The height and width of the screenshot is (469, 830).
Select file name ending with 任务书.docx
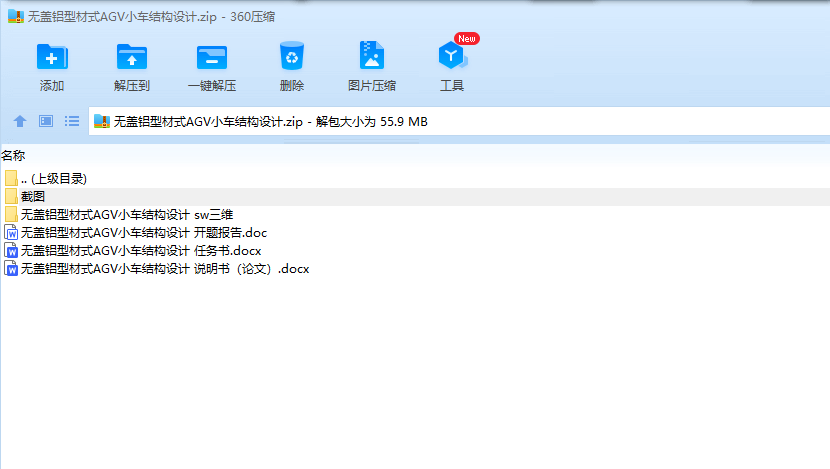click(x=141, y=250)
